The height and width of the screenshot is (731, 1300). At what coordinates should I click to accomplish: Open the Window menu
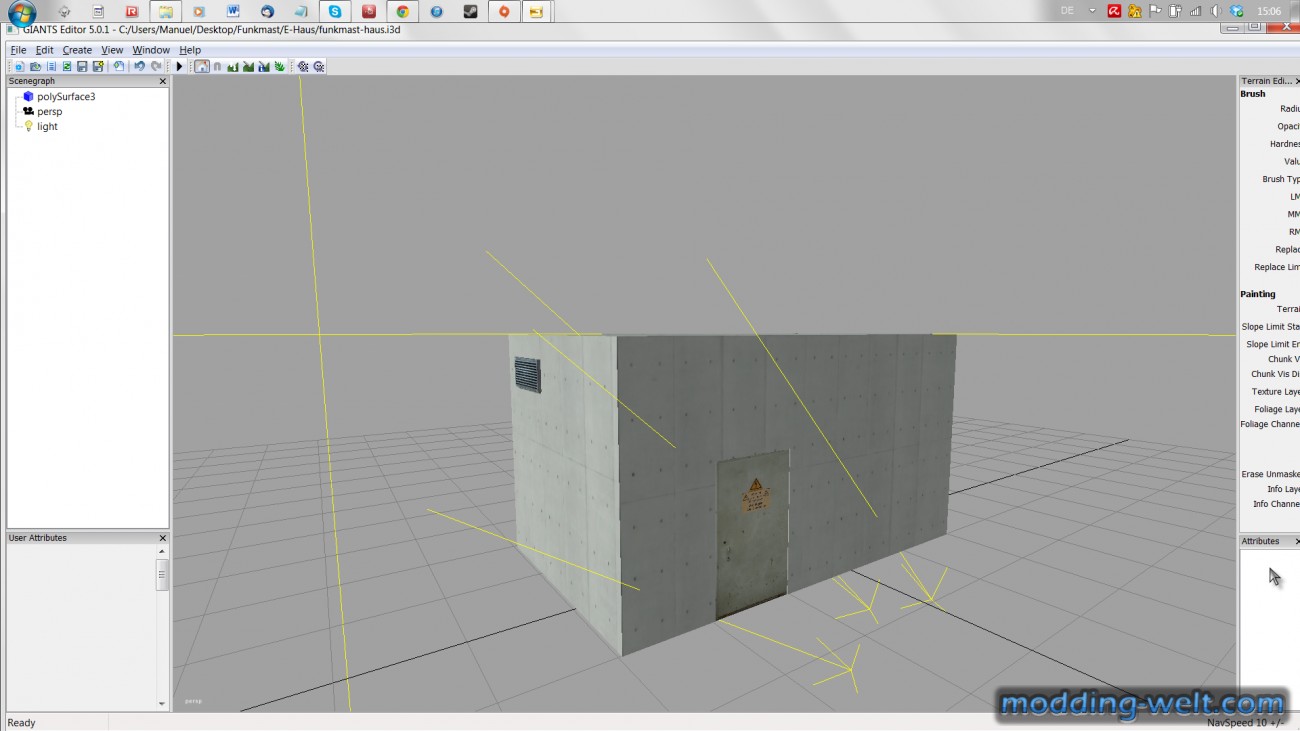pyautogui.click(x=151, y=50)
